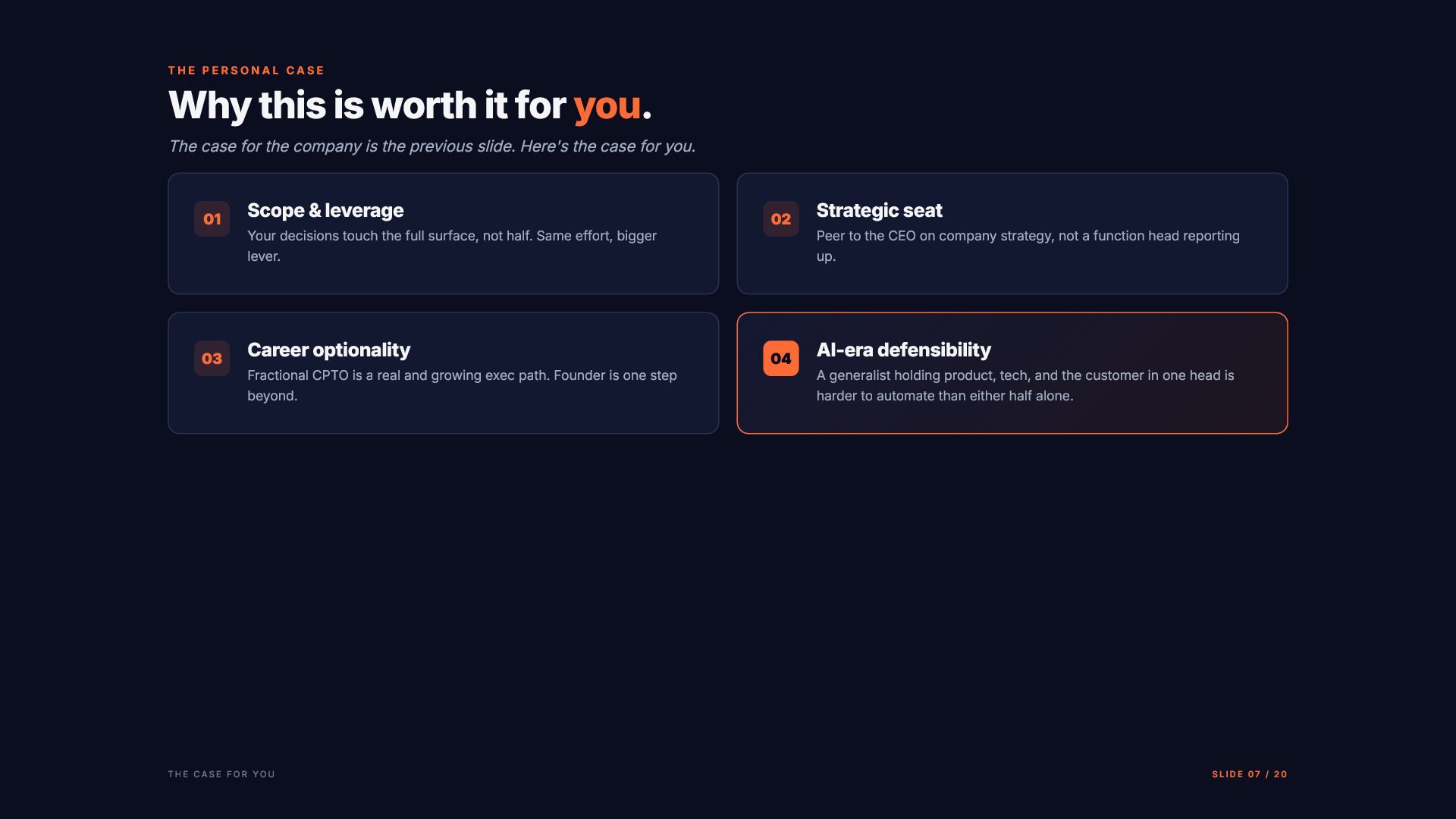
Task: Click the SLIDE 07 / 20 counter
Action: click(x=1249, y=774)
